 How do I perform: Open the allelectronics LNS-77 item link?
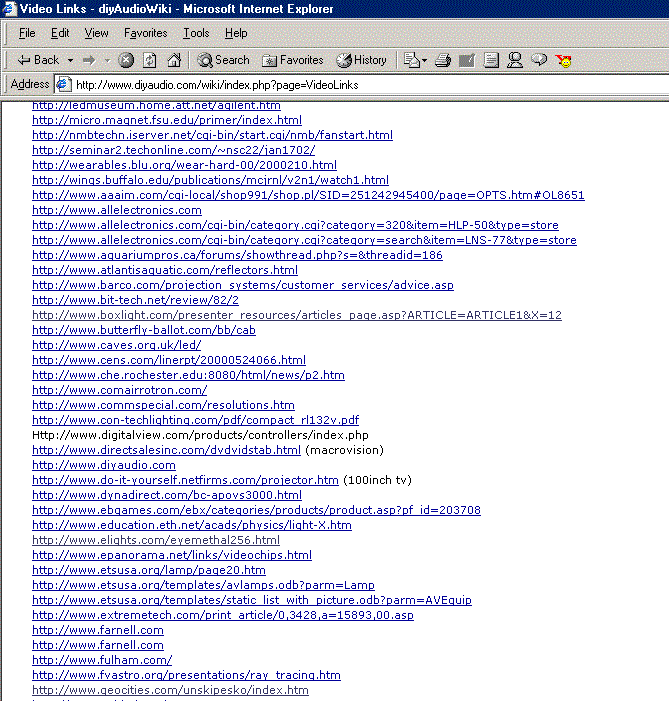tap(304, 240)
